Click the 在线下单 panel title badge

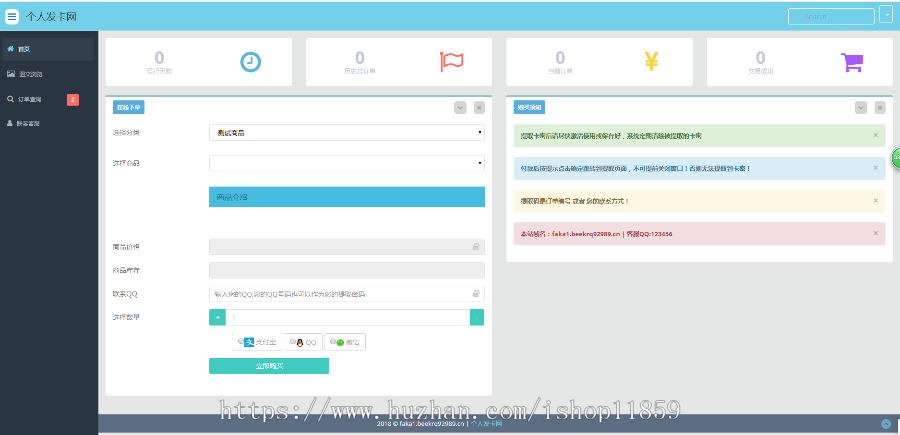click(x=129, y=107)
